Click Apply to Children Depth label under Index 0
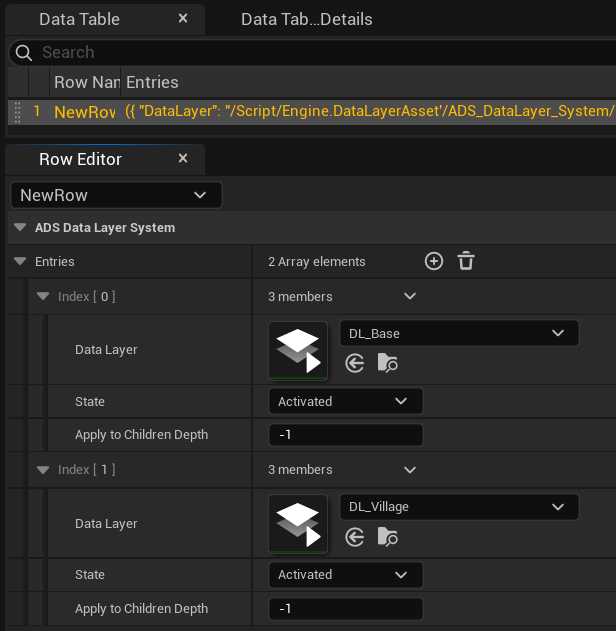The image size is (616, 631). click(142, 435)
